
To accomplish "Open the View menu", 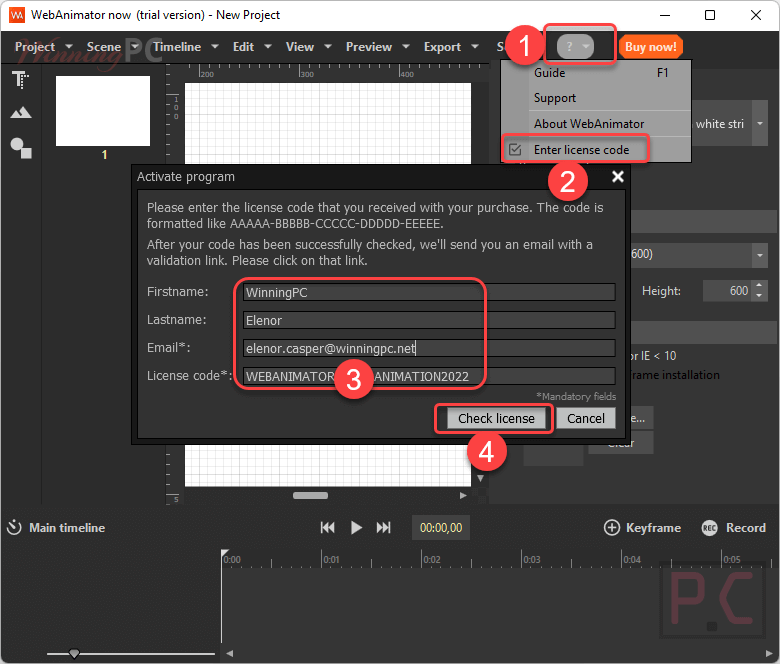I will 299,47.
